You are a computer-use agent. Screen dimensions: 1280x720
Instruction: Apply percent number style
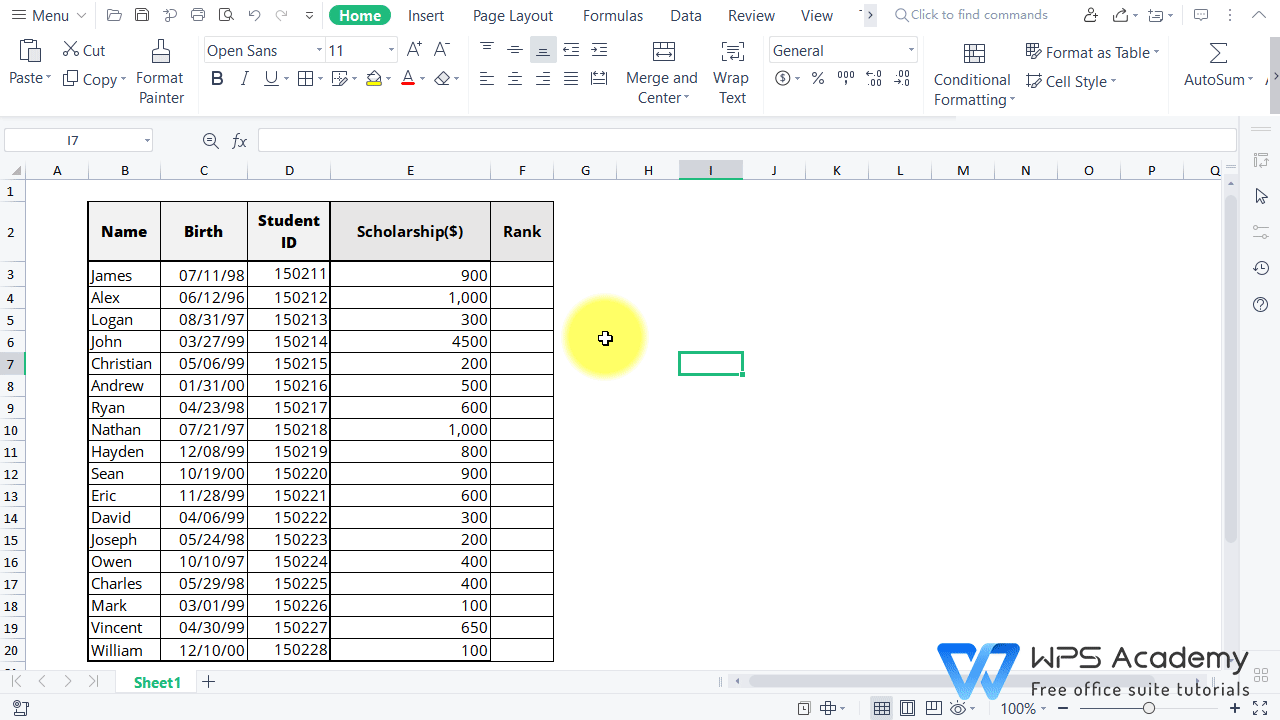[x=817, y=79]
